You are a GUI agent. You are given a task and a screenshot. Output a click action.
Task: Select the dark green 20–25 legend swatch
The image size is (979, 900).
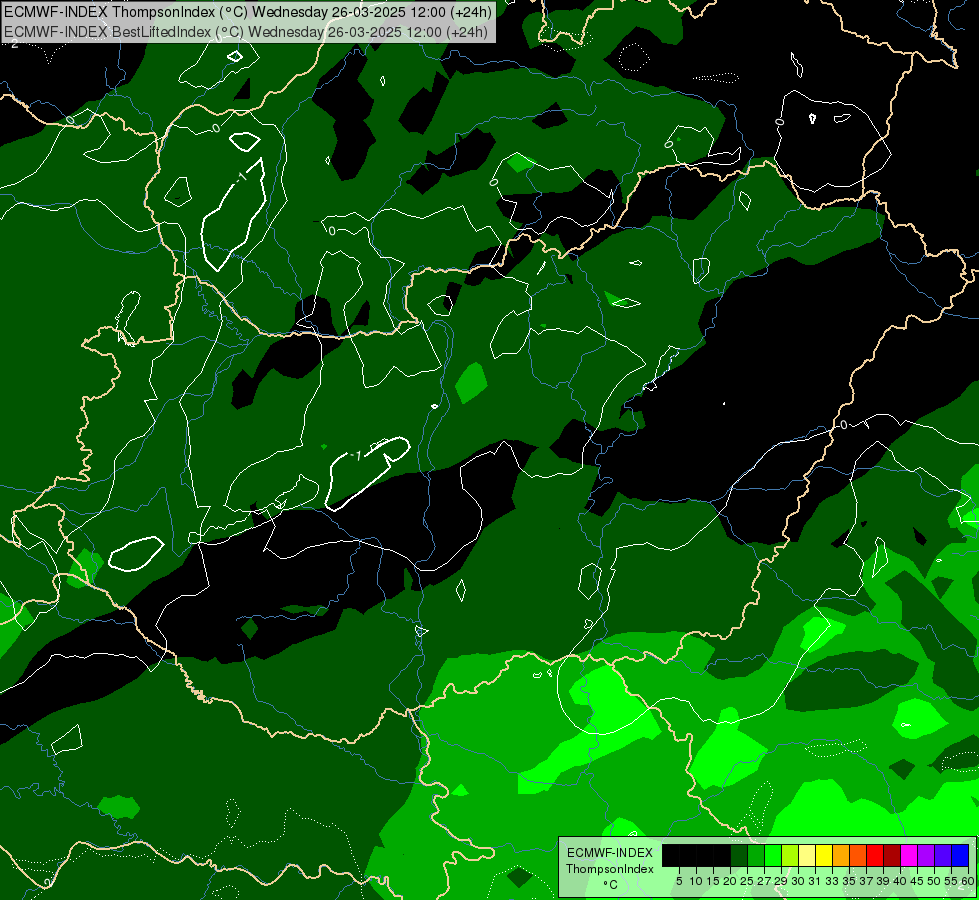(x=739, y=855)
